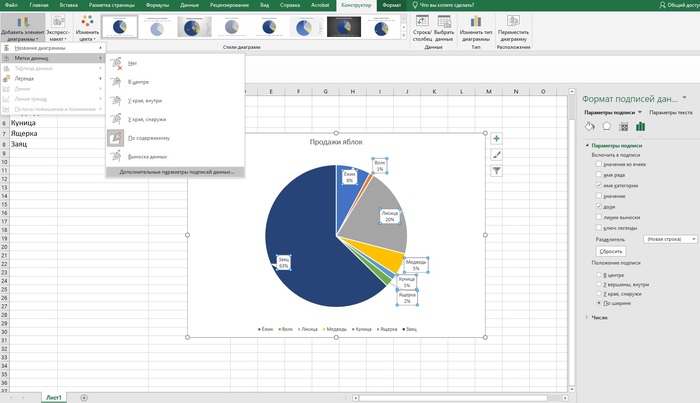Click the plus Chart Elements button
Viewport: 700px width, 403px height.
point(496,139)
